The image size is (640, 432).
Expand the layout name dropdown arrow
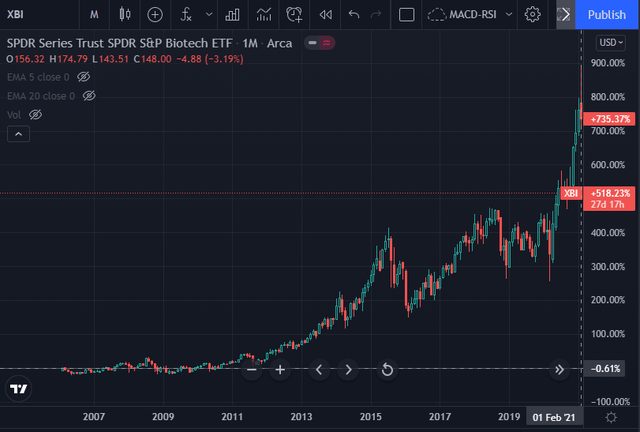click(509, 15)
